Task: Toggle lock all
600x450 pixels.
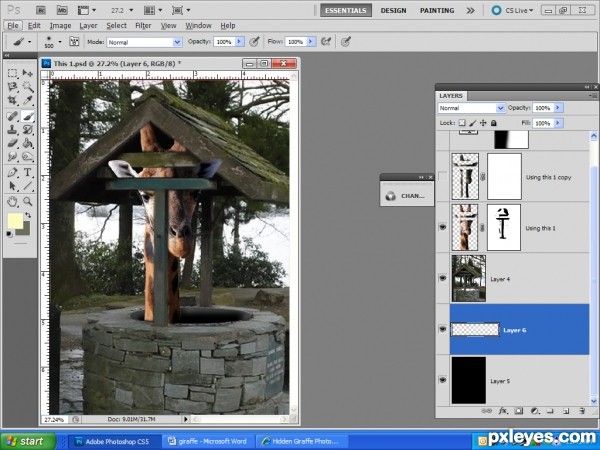Action: 494,123
